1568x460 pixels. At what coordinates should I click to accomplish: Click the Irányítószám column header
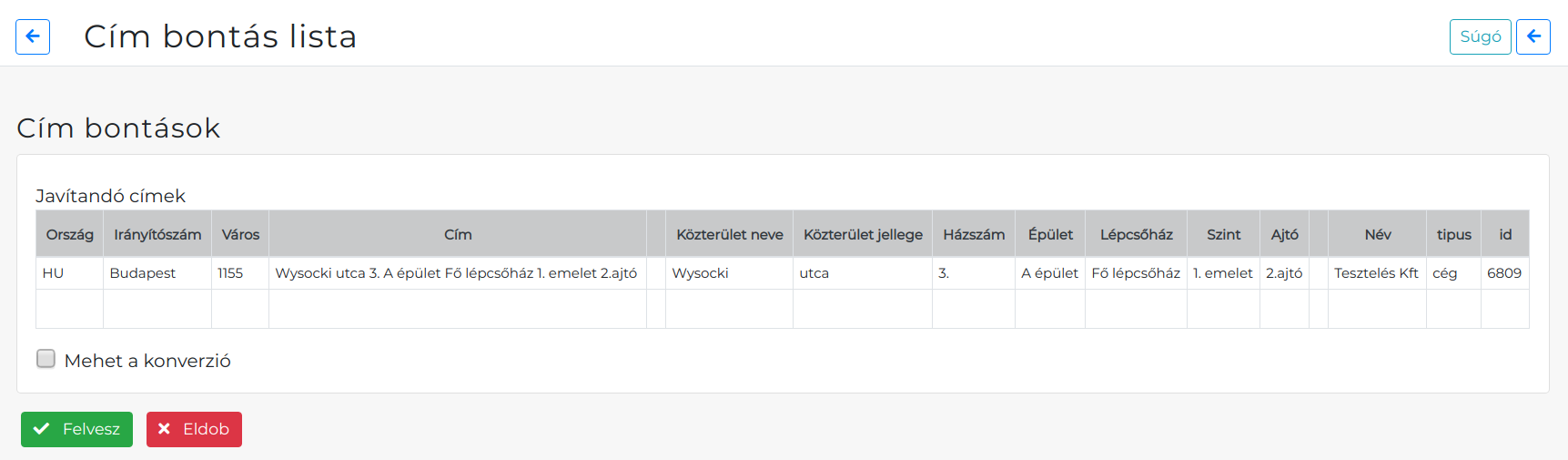(x=157, y=234)
